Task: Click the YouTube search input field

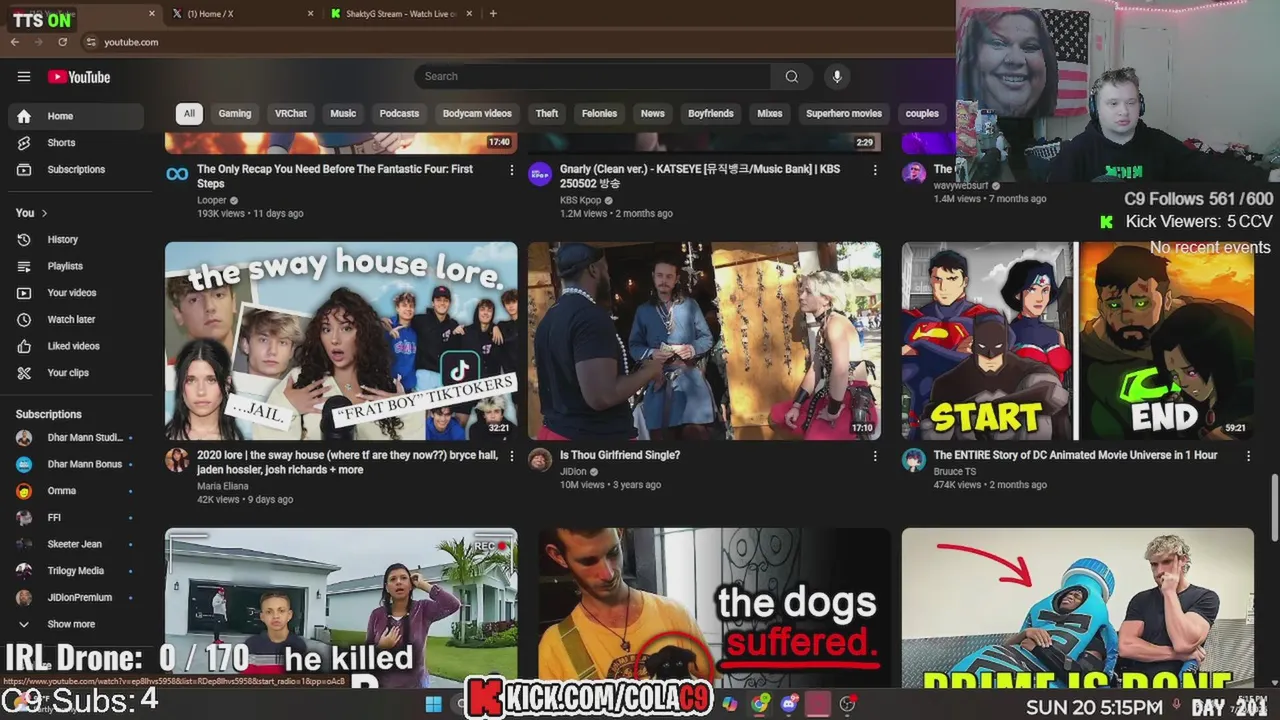Action: pos(593,76)
